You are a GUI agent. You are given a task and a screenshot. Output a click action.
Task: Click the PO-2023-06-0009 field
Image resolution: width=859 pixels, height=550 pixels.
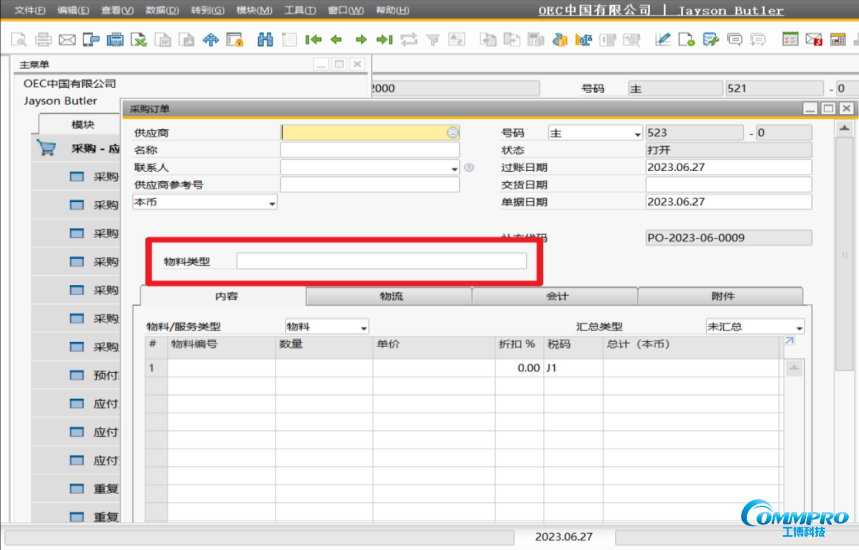click(729, 238)
